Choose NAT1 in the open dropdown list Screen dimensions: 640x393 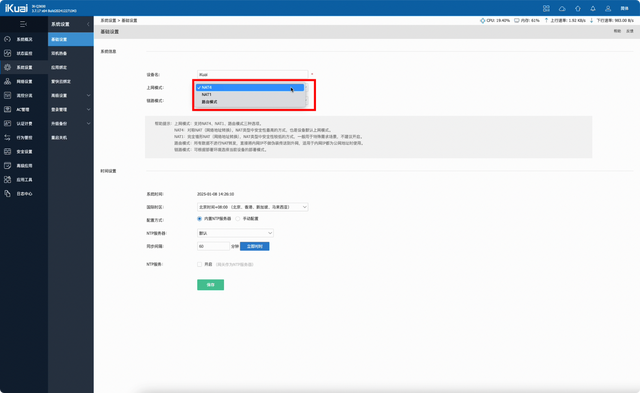[x=250, y=94]
